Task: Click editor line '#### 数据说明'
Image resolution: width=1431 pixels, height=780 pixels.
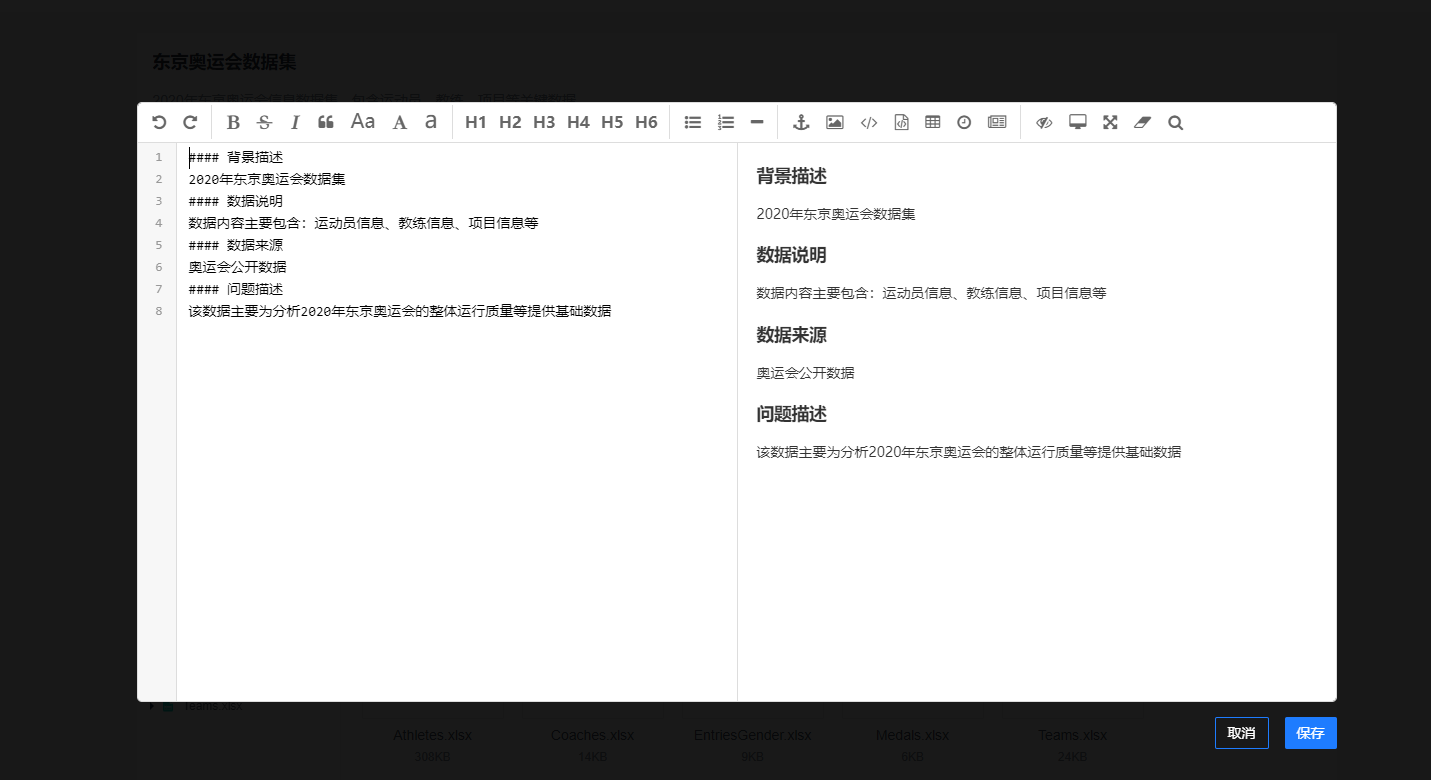Action: tap(236, 201)
